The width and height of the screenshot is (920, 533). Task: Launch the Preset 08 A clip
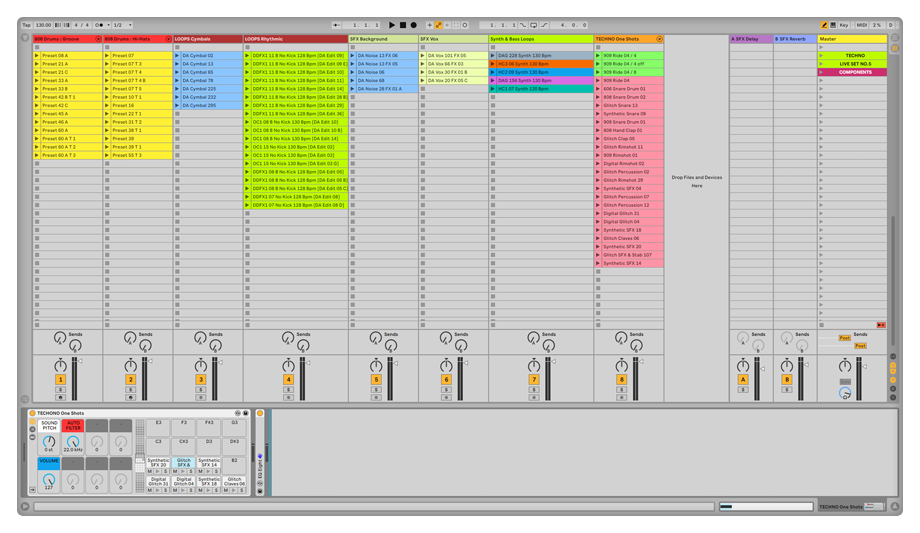coord(37,56)
